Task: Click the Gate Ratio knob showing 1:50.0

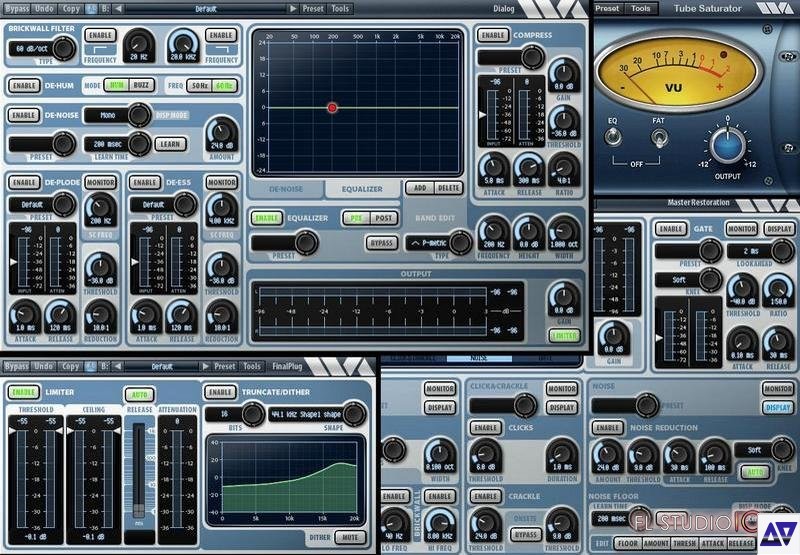Action: pyautogui.click(x=778, y=290)
